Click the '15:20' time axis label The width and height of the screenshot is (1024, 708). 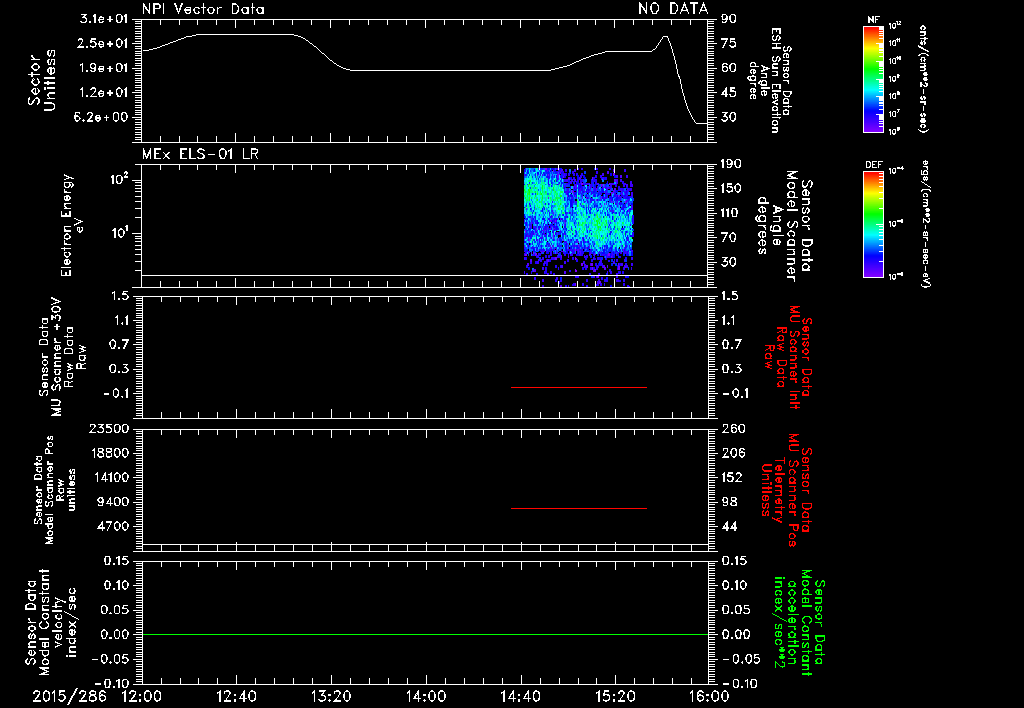[x=615, y=696]
